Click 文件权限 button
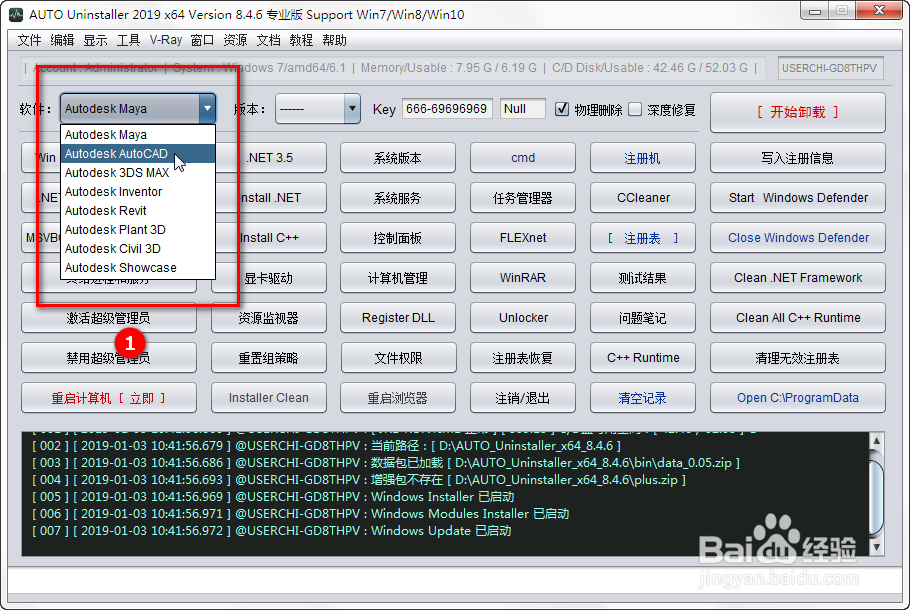This screenshot has height=610, width=910. pos(398,358)
